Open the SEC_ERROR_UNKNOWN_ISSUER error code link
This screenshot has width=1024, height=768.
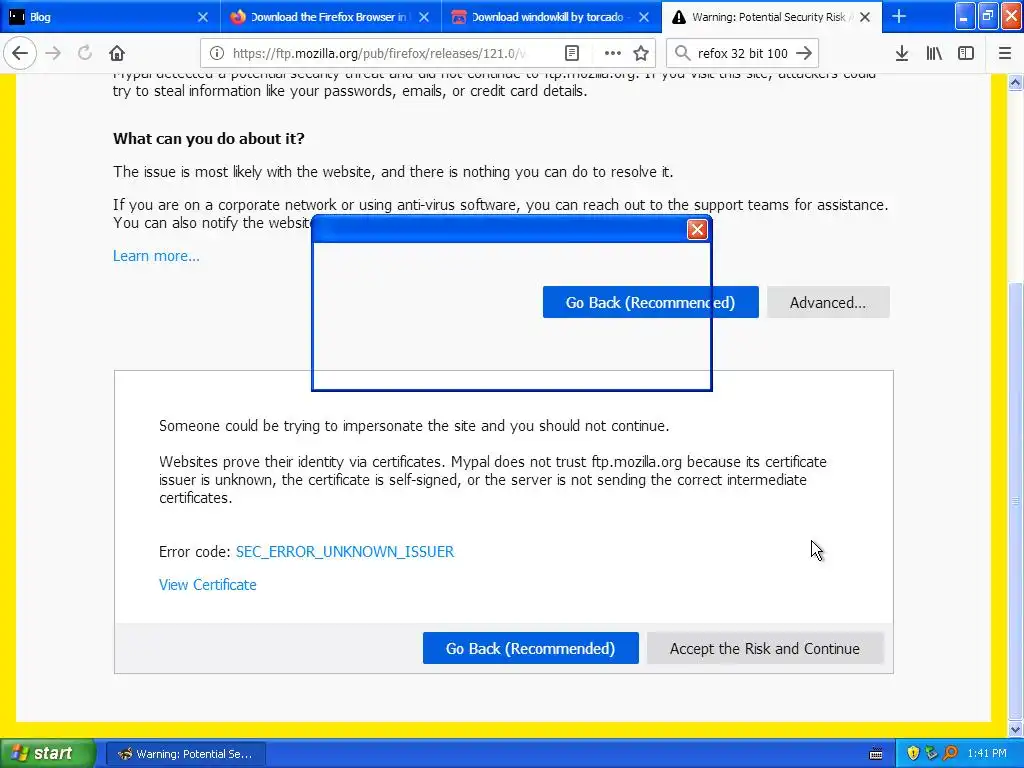(x=345, y=552)
